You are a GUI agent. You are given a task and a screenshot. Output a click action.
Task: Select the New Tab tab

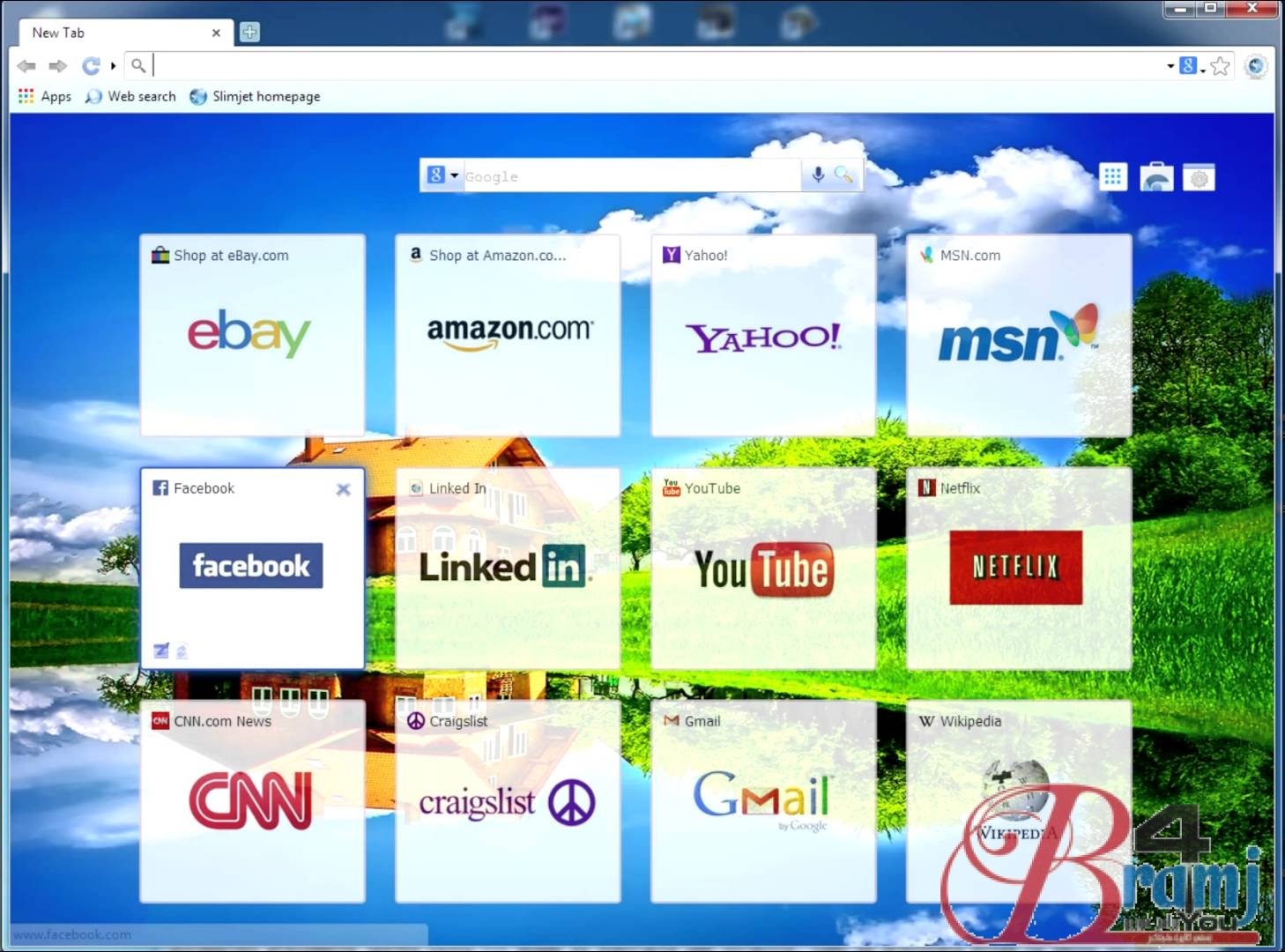tap(126, 33)
